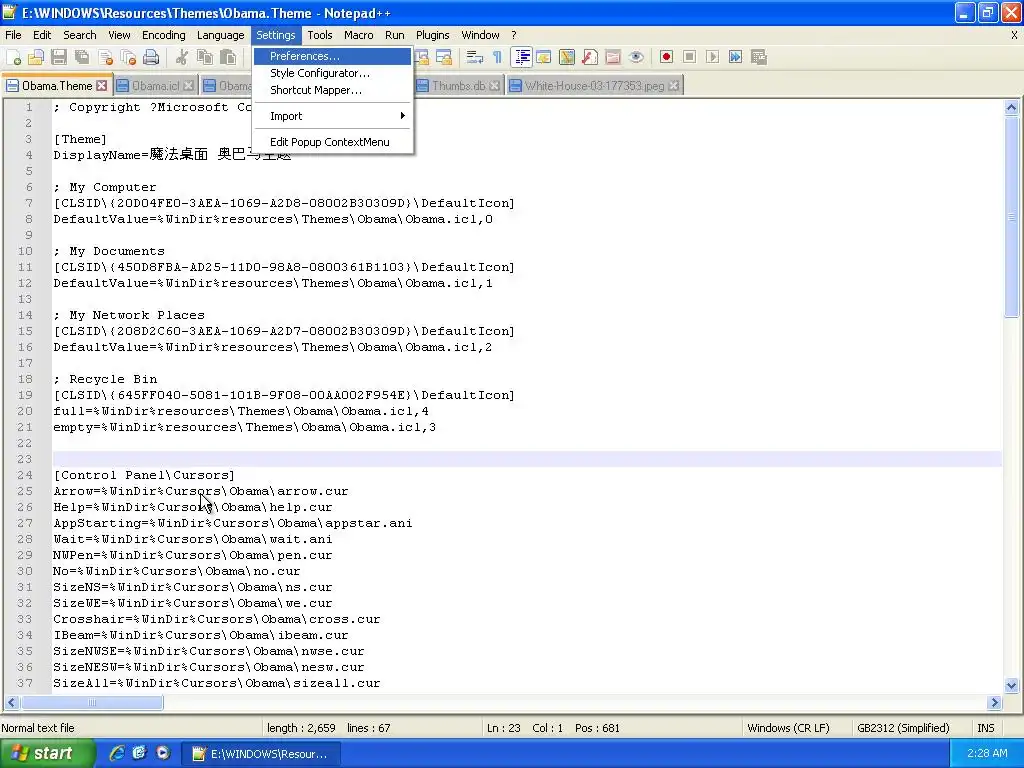This screenshot has height=768, width=1024.
Task: Toggle the INS insert mode indicator
Action: pyautogui.click(x=985, y=728)
